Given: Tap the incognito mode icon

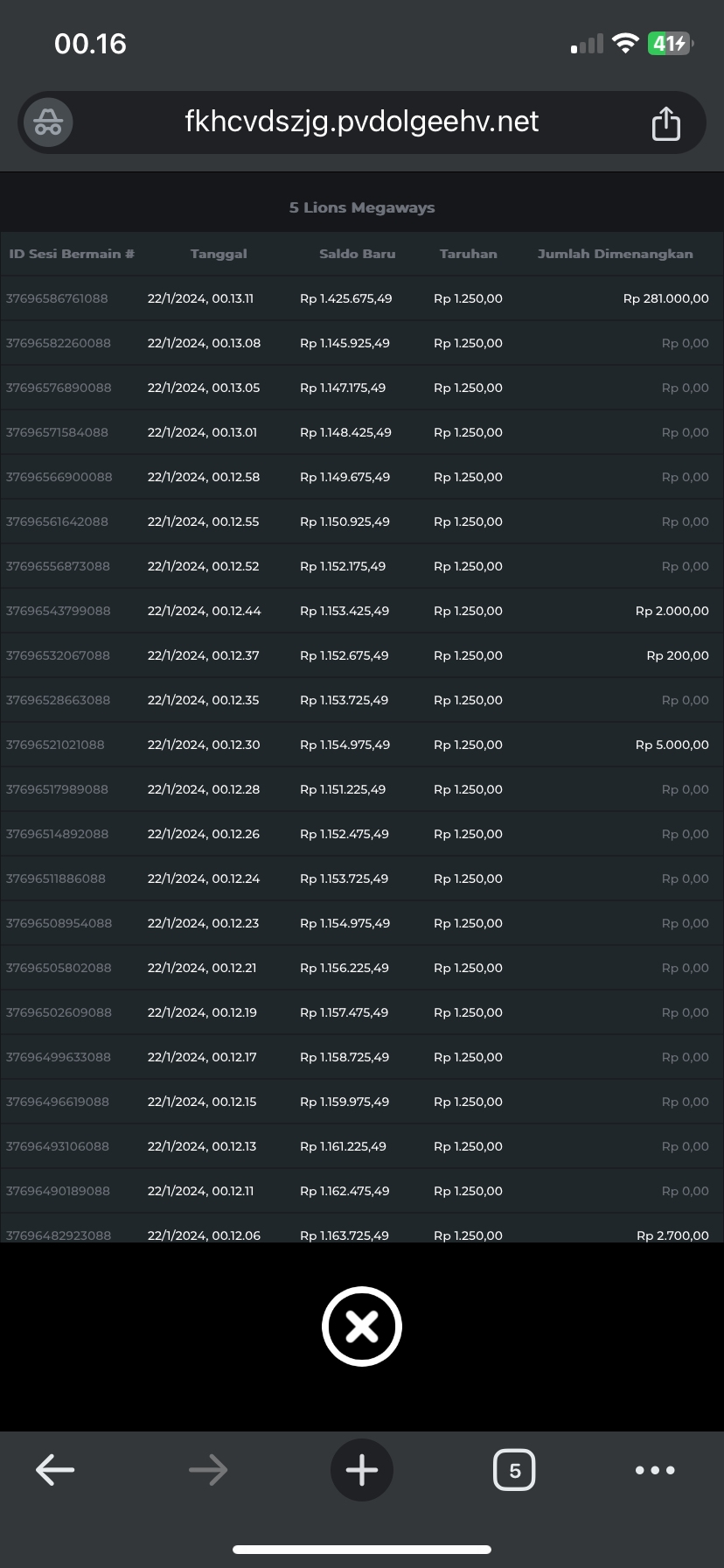Looking at the screenshot, I should click(48, 122).
